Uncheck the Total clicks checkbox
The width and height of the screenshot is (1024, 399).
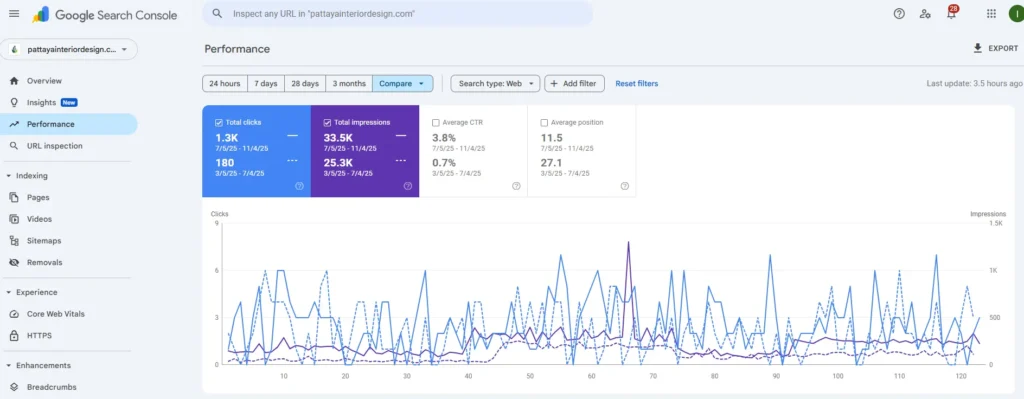pyautogui.click(x=219, y=122)
